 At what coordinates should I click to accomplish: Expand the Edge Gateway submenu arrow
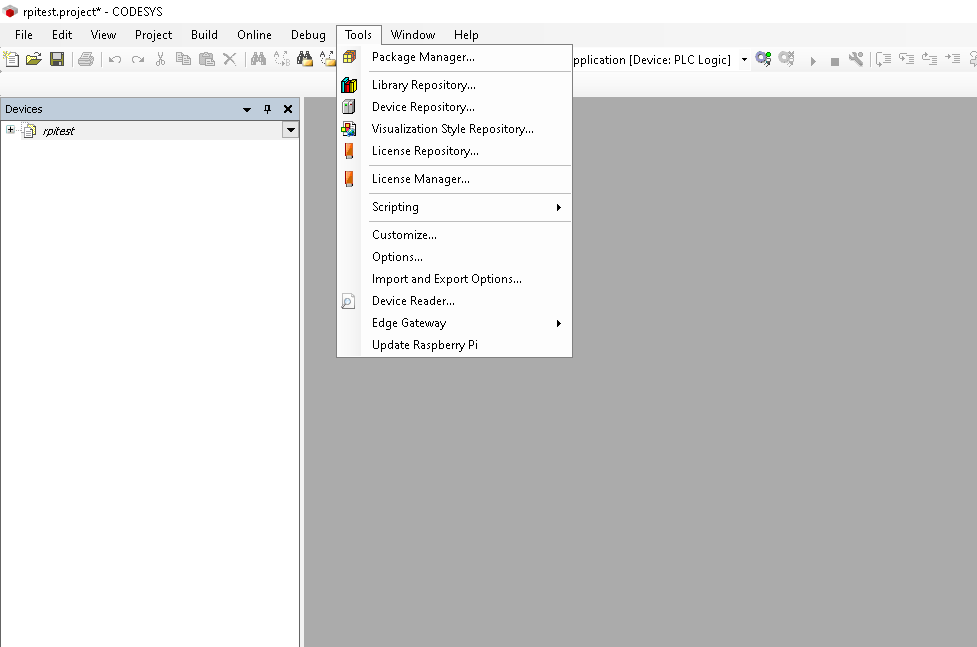pyautogui.click(x=559, y=324)
